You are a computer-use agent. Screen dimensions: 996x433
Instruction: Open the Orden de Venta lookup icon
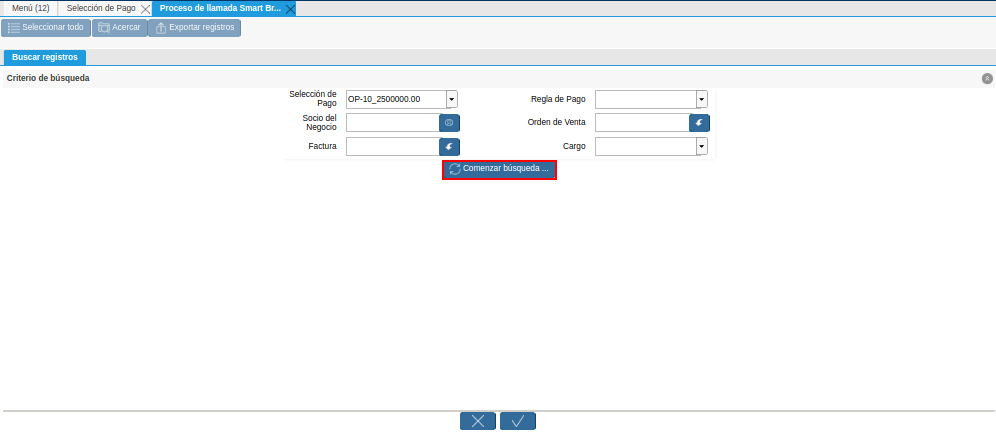699,123
